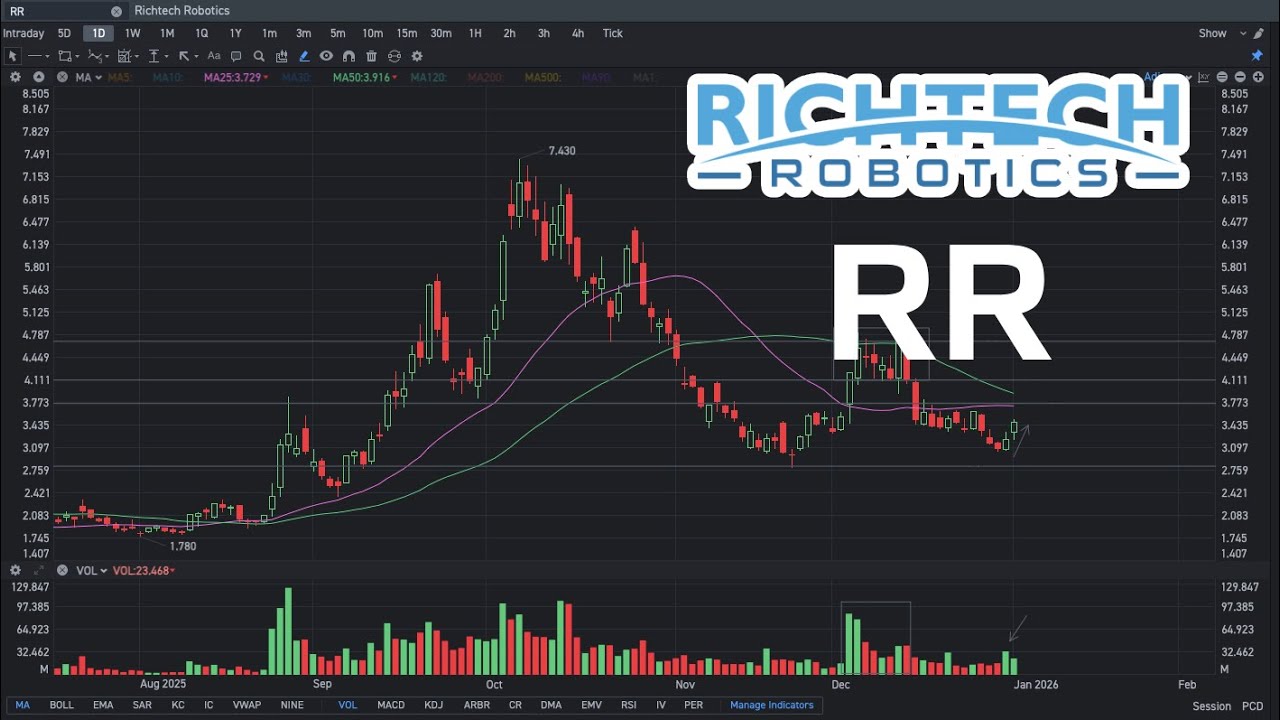Viewport: 1280px width, 720px height.
Task: Pick the arrow annotation tool
Action: 184,56
